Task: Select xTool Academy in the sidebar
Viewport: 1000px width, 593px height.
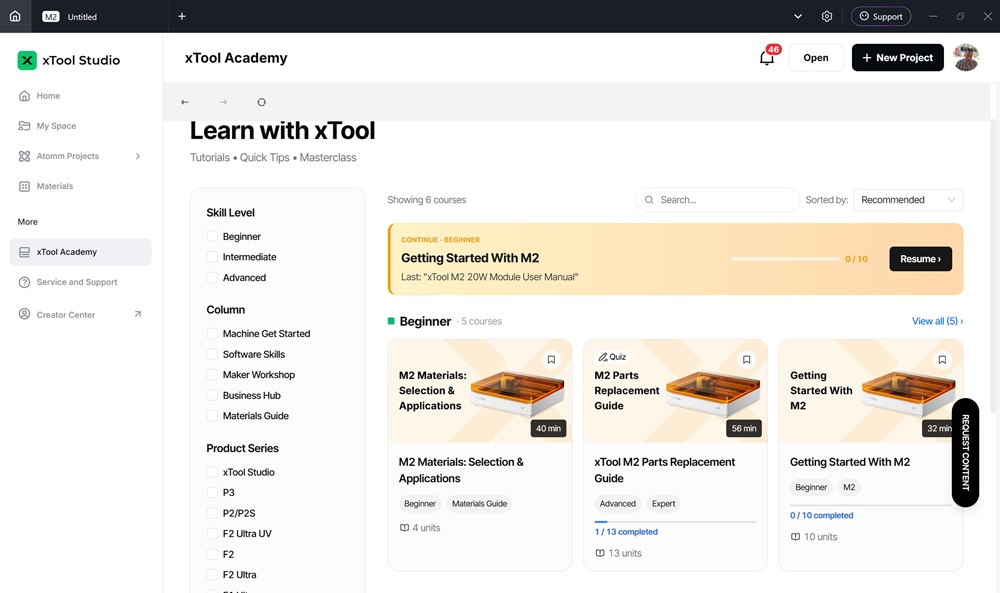Action: click(x=80, y=252)
